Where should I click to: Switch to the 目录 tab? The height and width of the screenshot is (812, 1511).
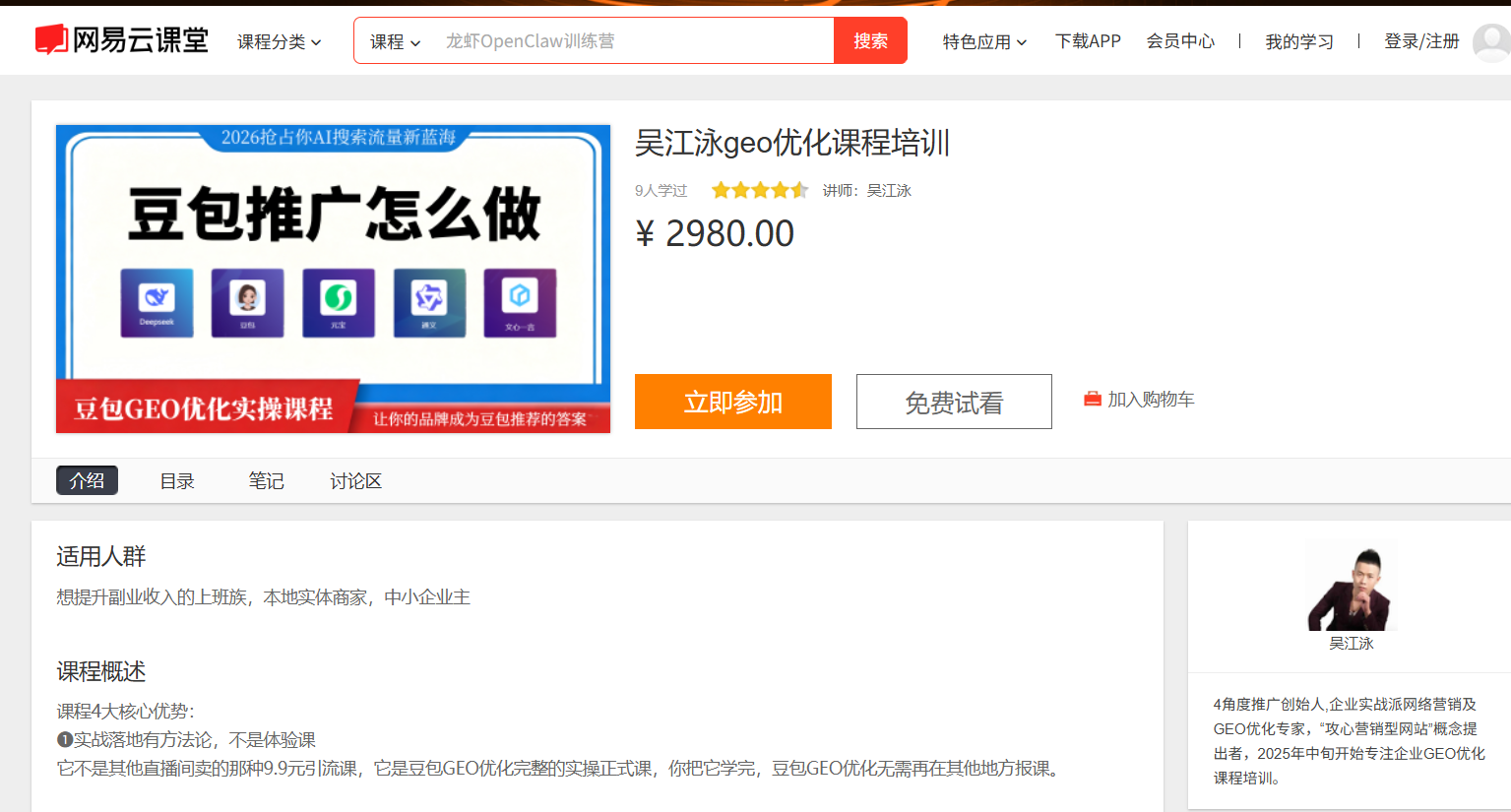(x=177, y=481)
